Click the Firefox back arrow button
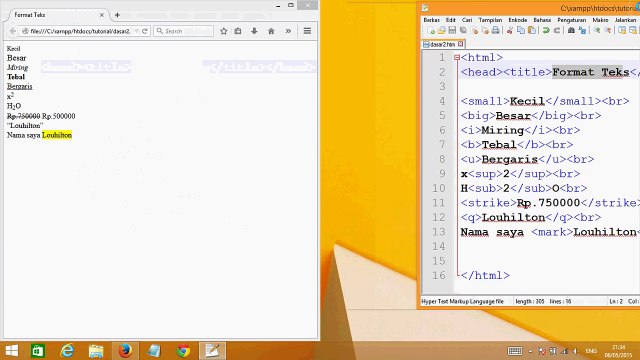 point(13,31)
